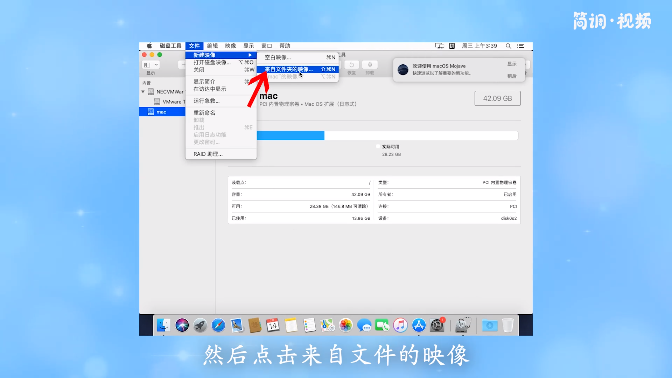The width and height of the screenshot is (672, 378).
Task: Open the Apple menu
Action: click(149, 45)
